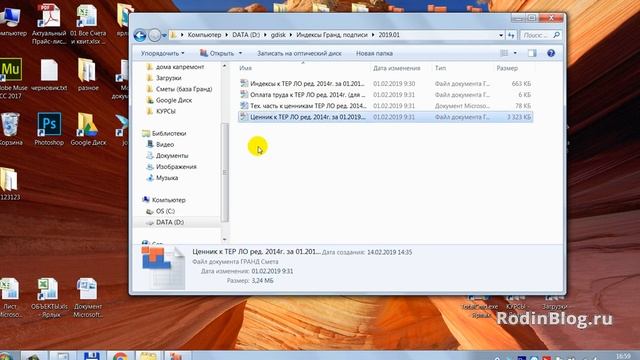
Task: Click the search magnifier icon
Action: pos(556,36)
